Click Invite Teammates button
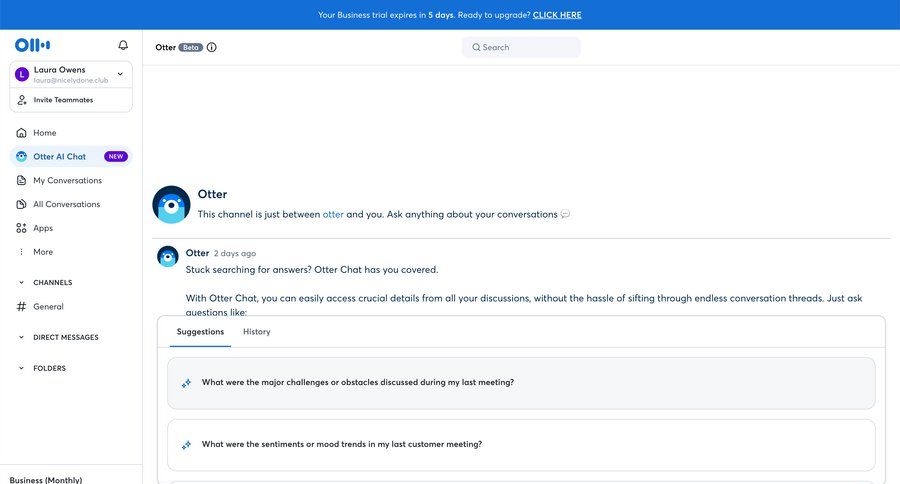 click(x=71, y=100)
